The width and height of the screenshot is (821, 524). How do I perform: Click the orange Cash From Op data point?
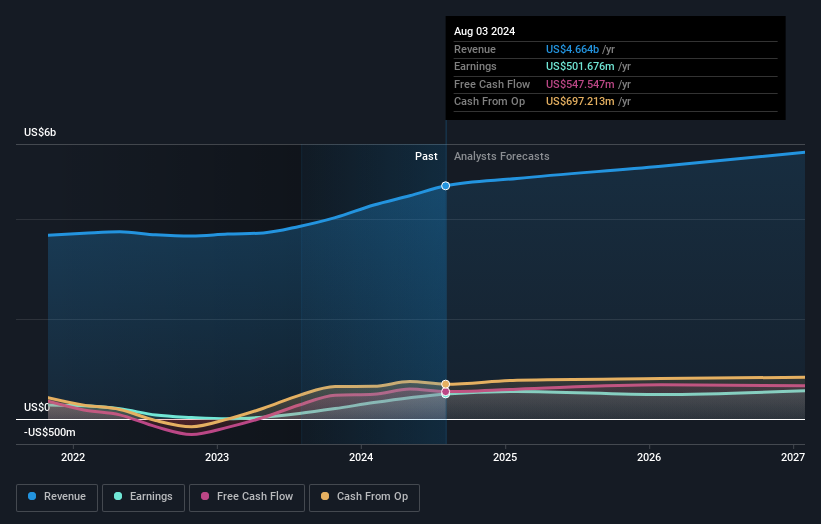[446, 384]
